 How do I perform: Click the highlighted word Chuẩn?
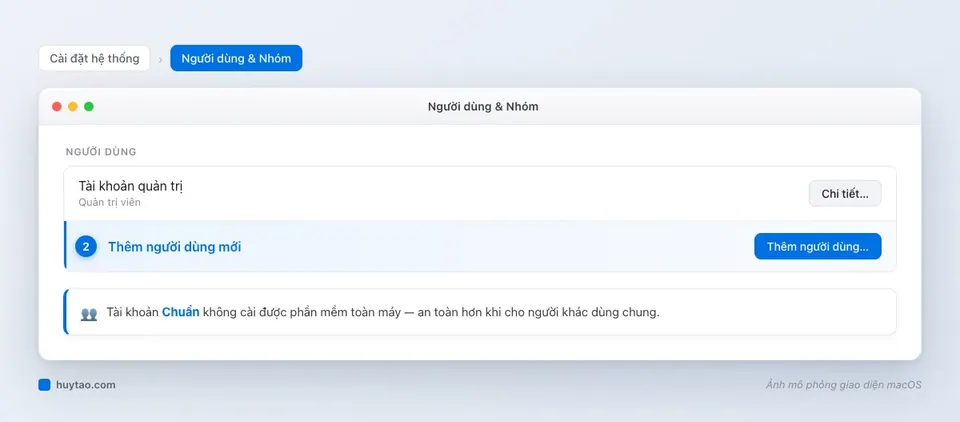181,312
